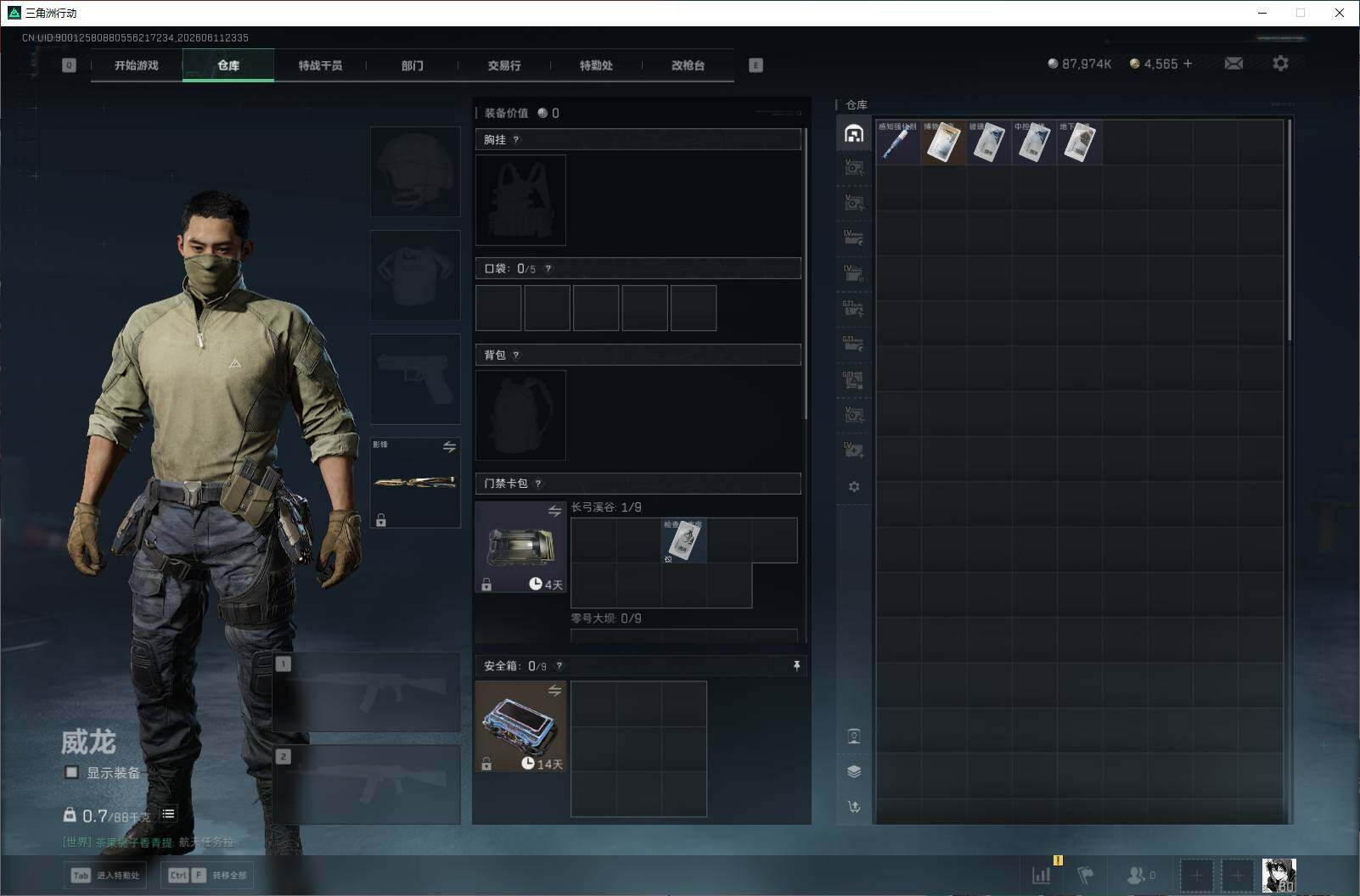
Task: Toggle the 显示装备 checkbox
Action: (x=72, y=772)
